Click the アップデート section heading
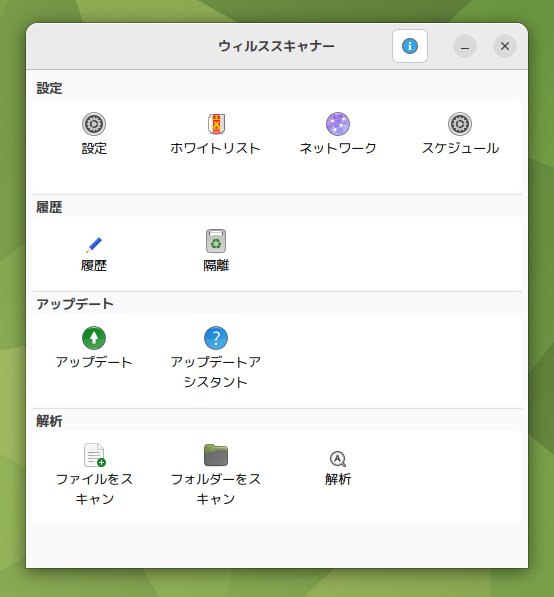This screenshot has height=597, width=554. 75,304
